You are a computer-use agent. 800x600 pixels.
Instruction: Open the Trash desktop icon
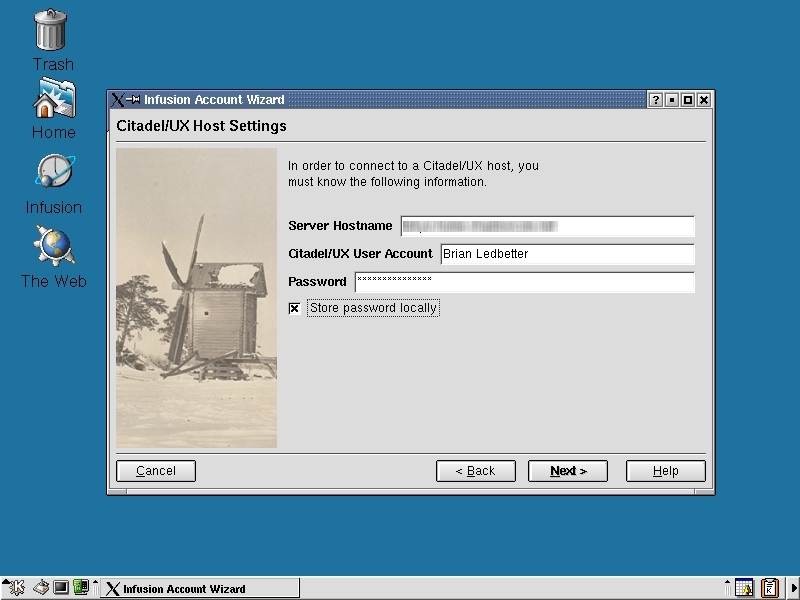click(x=51, y=31)
